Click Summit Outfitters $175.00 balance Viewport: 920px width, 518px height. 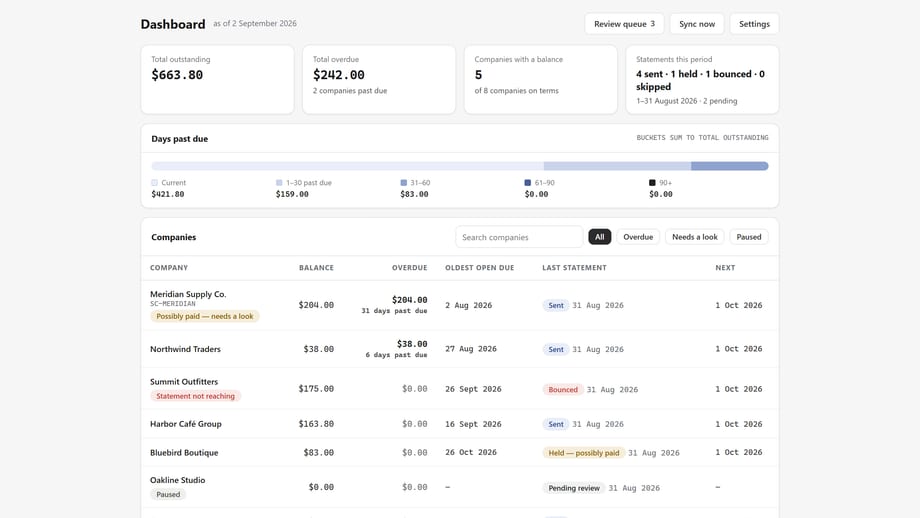(316, 388)
